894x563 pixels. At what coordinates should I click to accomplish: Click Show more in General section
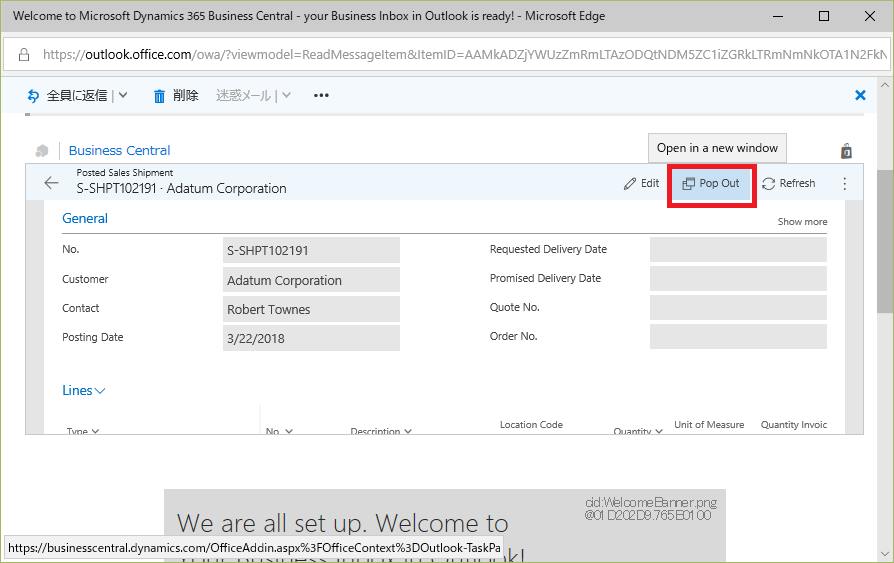click(802, 221)
